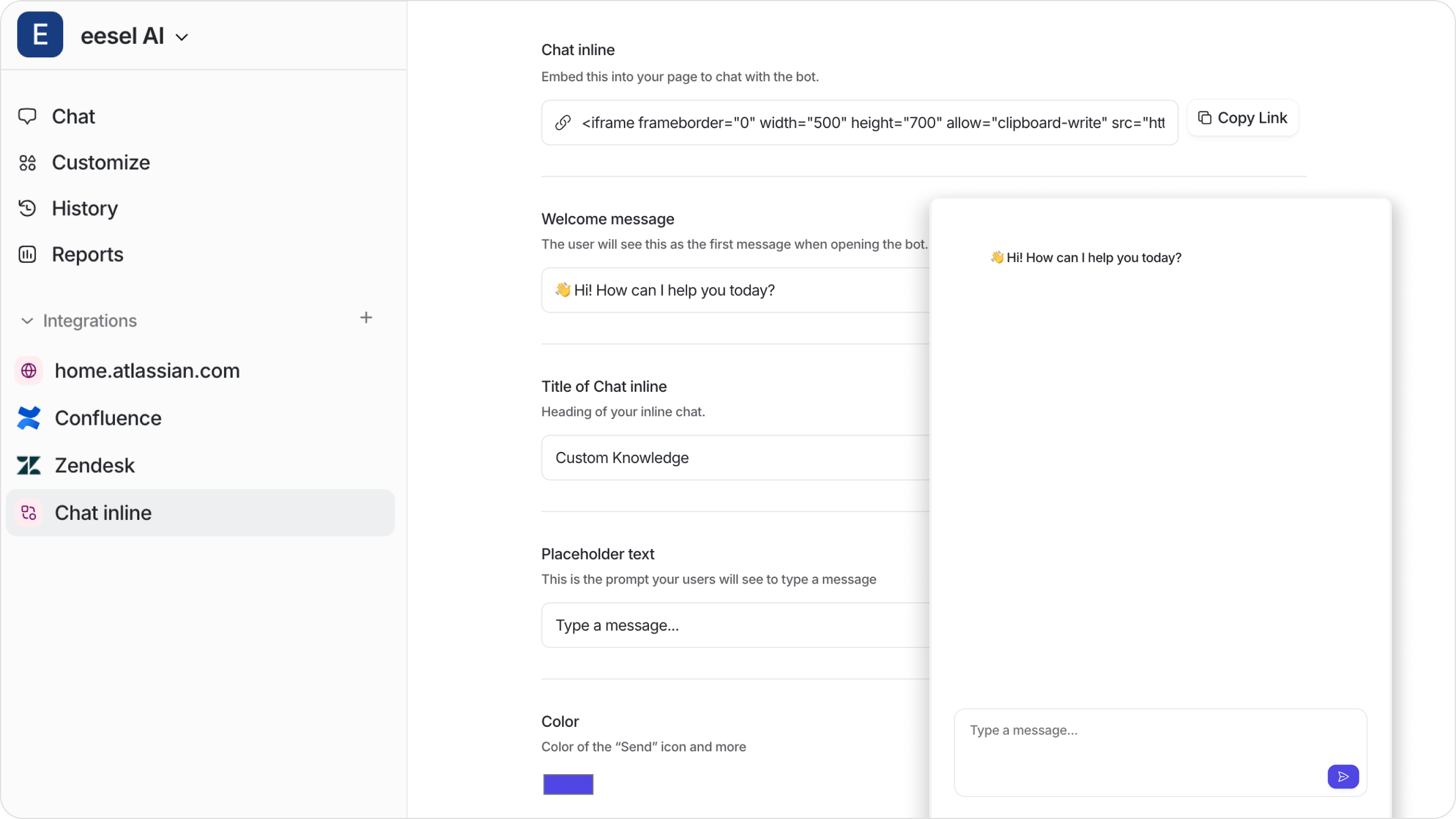The width and height of the screenshot is (1456, 819).
Task: Click the send message arrow icon
Action: (1343, 777)
